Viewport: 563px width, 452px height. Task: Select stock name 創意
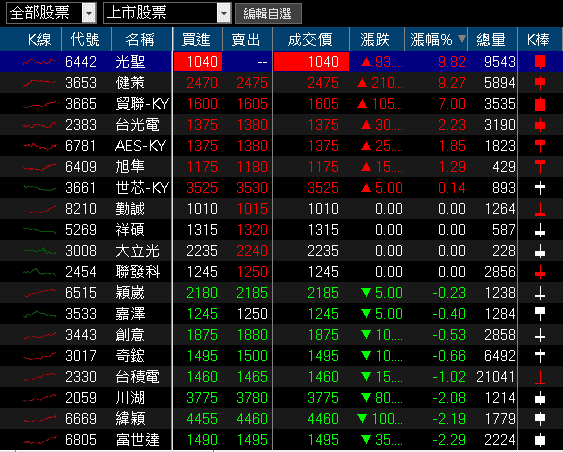[x=130, y=335]
